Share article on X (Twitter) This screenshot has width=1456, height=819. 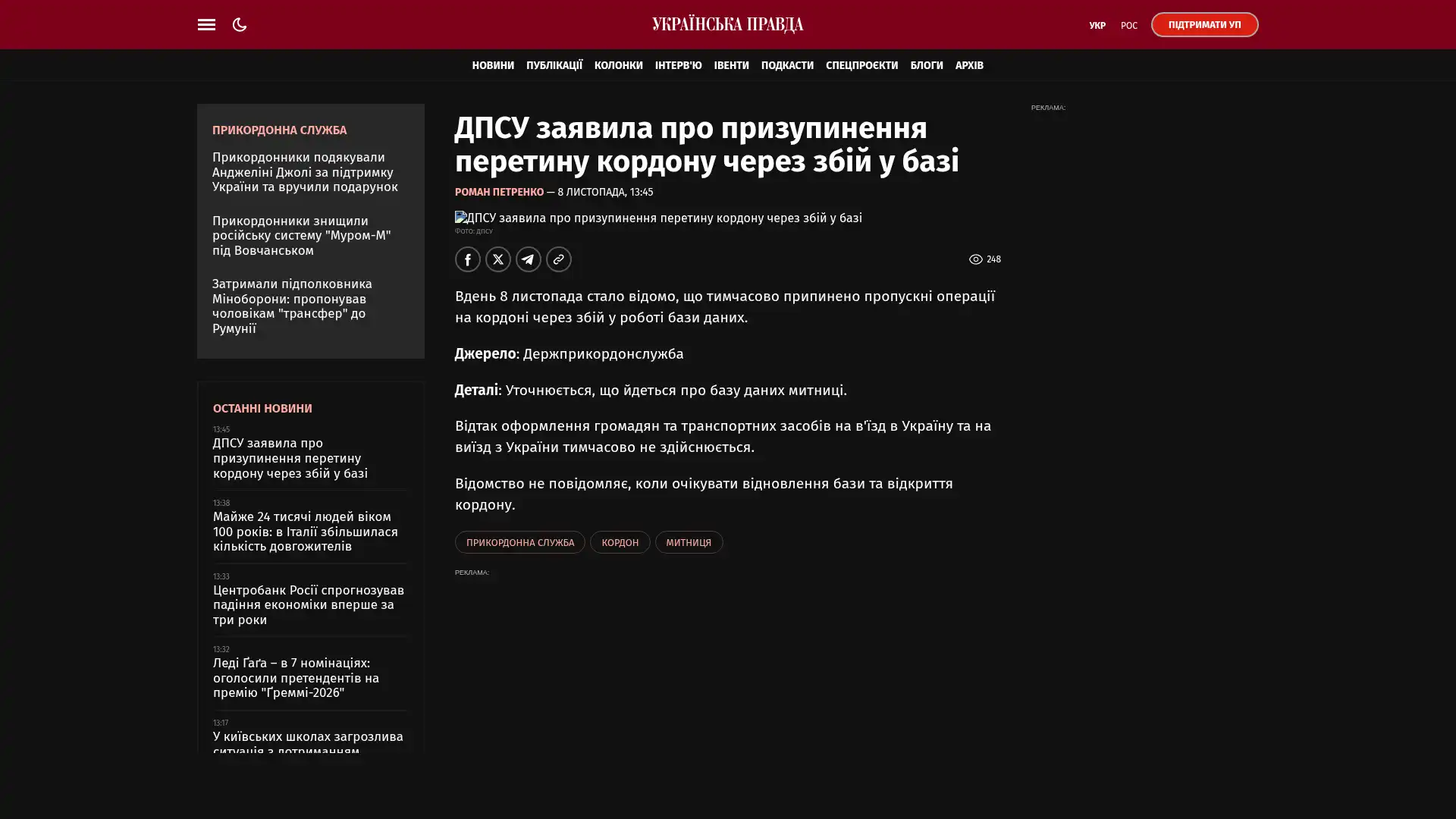pyautogui.click(x=497, y=259)
